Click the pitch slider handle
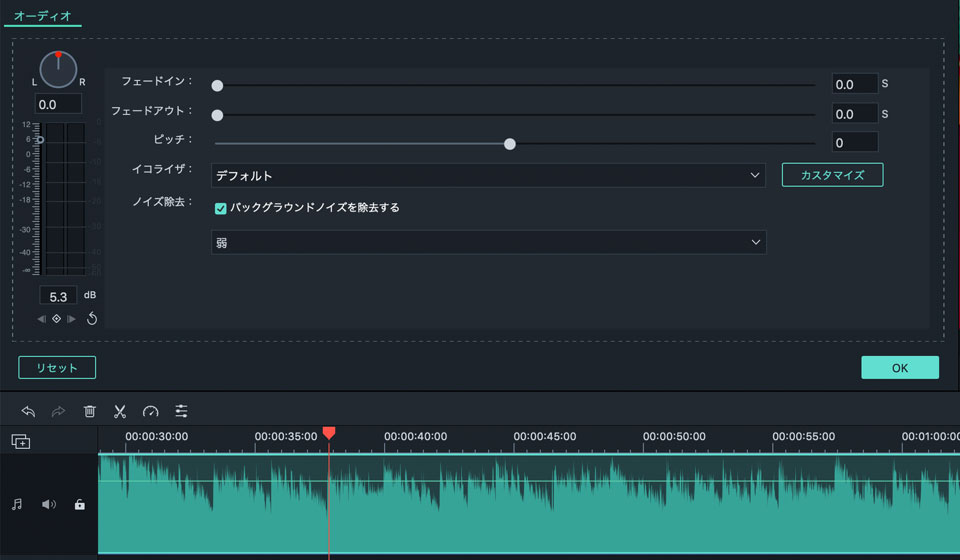This screenshot has height=560, width=960. (509, 144)
